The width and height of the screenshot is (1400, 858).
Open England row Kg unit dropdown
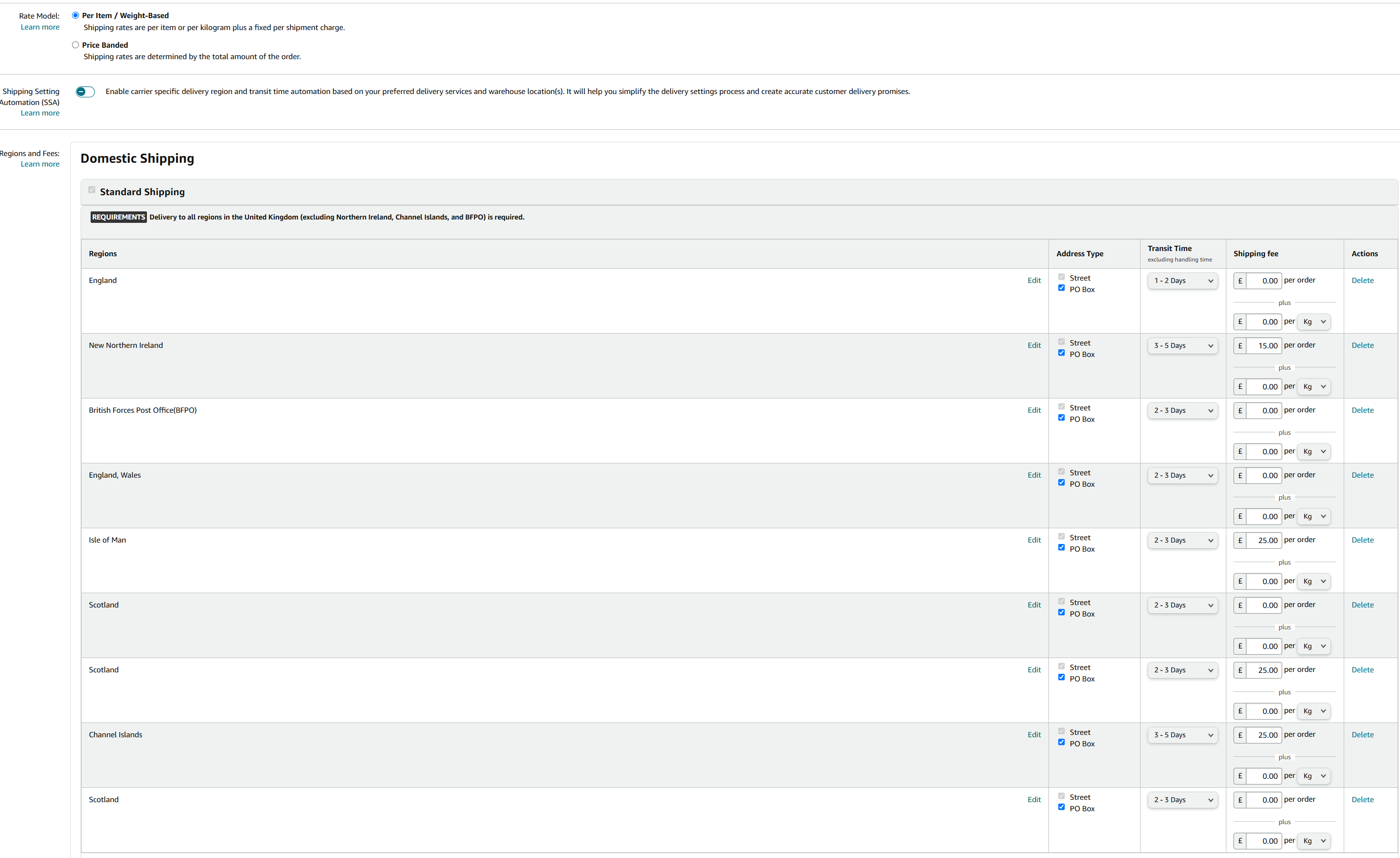(x=1314, y=322)
